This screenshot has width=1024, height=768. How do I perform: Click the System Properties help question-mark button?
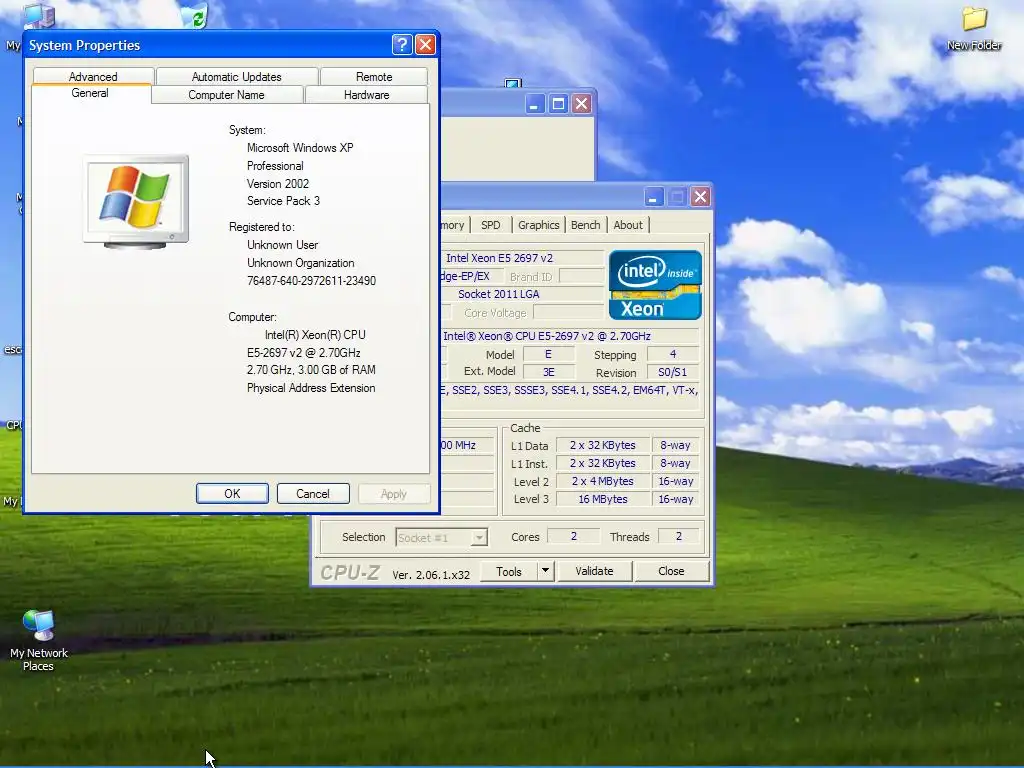click(402, 44)
